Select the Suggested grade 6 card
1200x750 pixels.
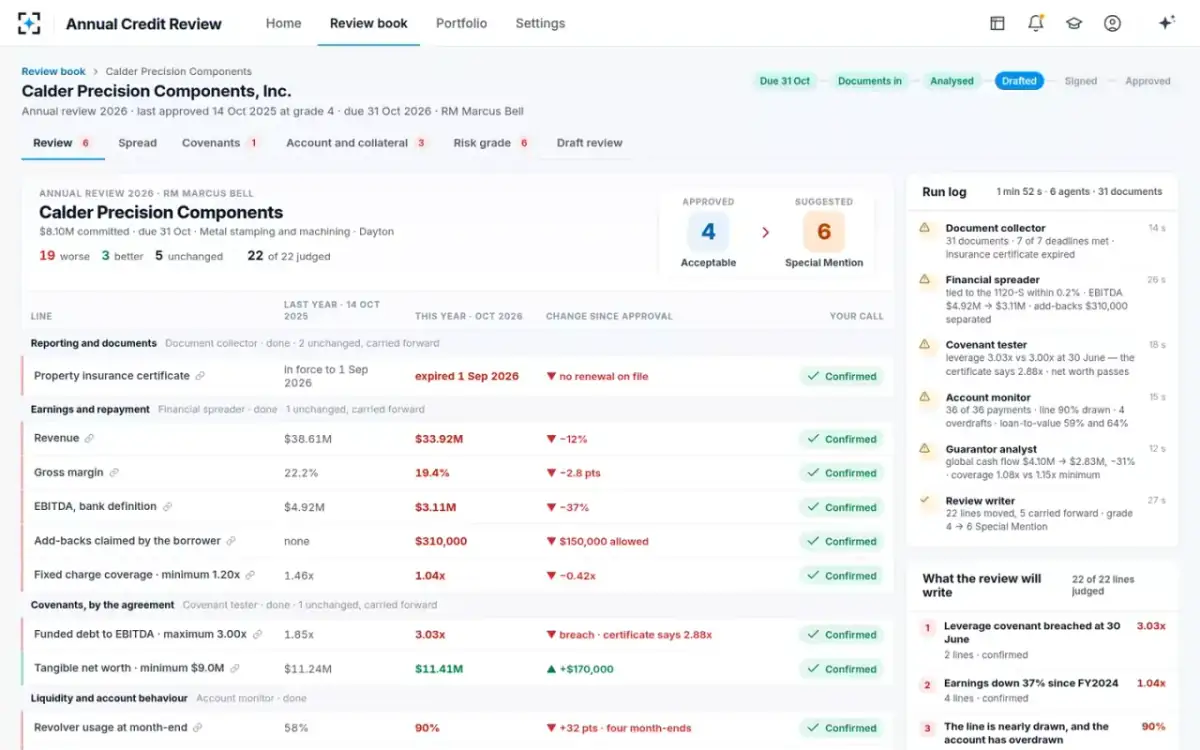click(x=824, y=233)
